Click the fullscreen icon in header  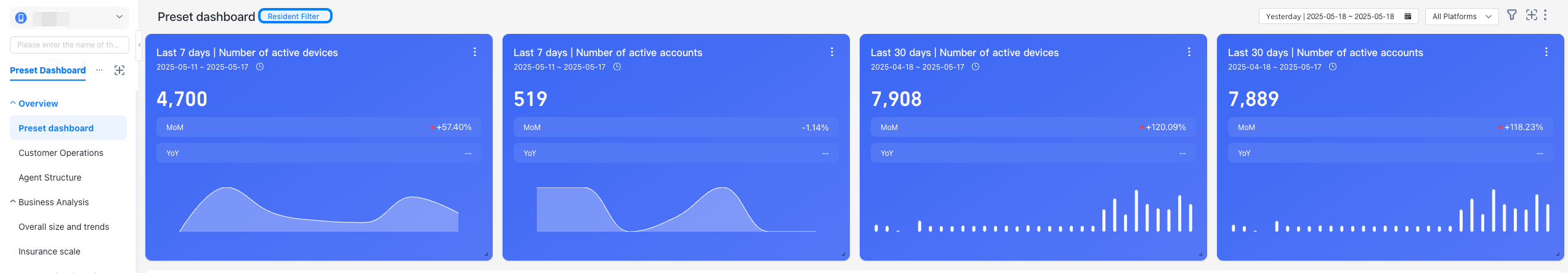click(x=1532, y=15)
